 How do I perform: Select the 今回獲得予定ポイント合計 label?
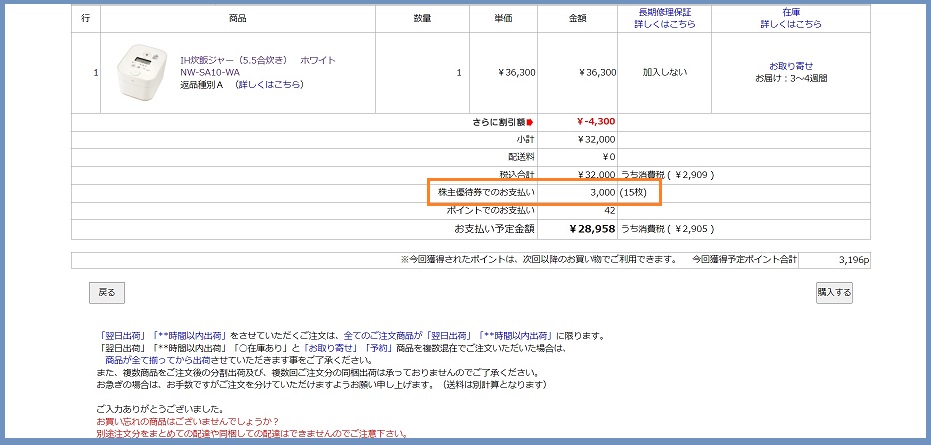pyautogui.click(x=745, y=260)
